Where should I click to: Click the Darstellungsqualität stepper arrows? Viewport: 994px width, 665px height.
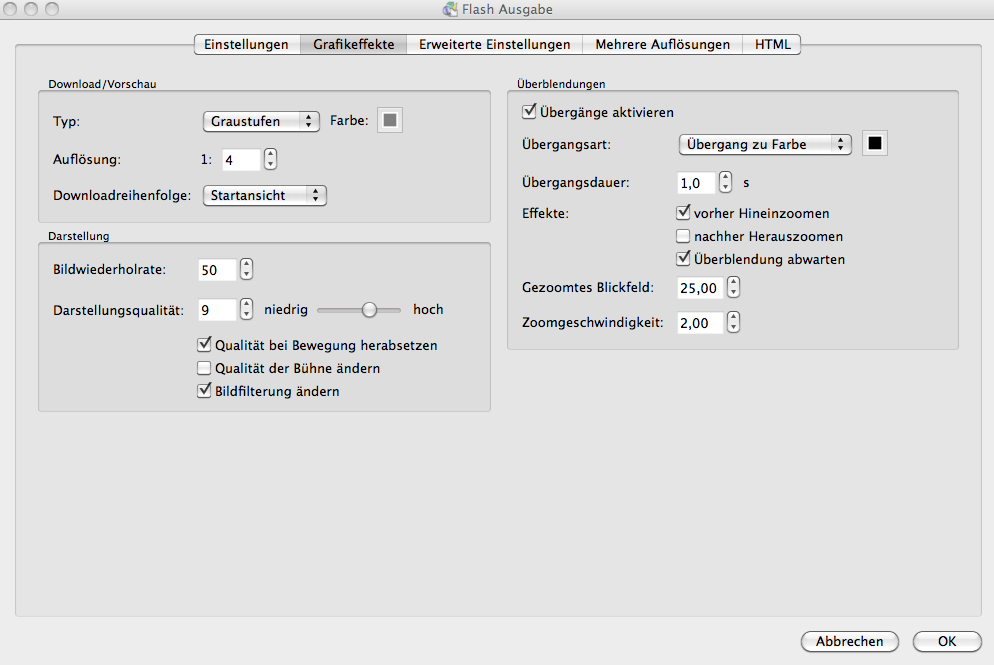point(246,310)
